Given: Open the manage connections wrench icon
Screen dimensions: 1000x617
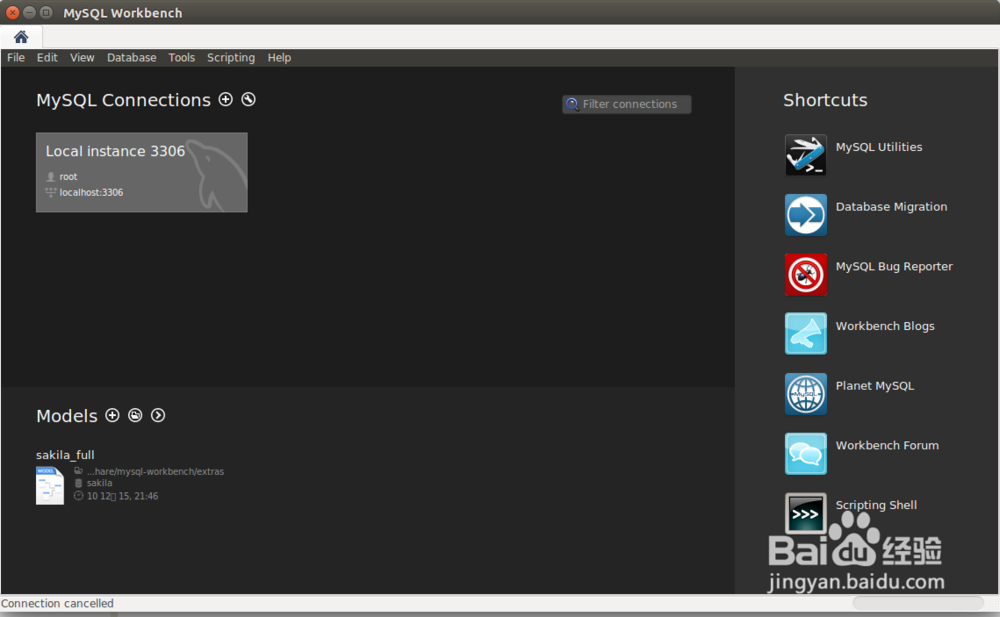Looking at the screenshot, I should (x=248, y=99).
